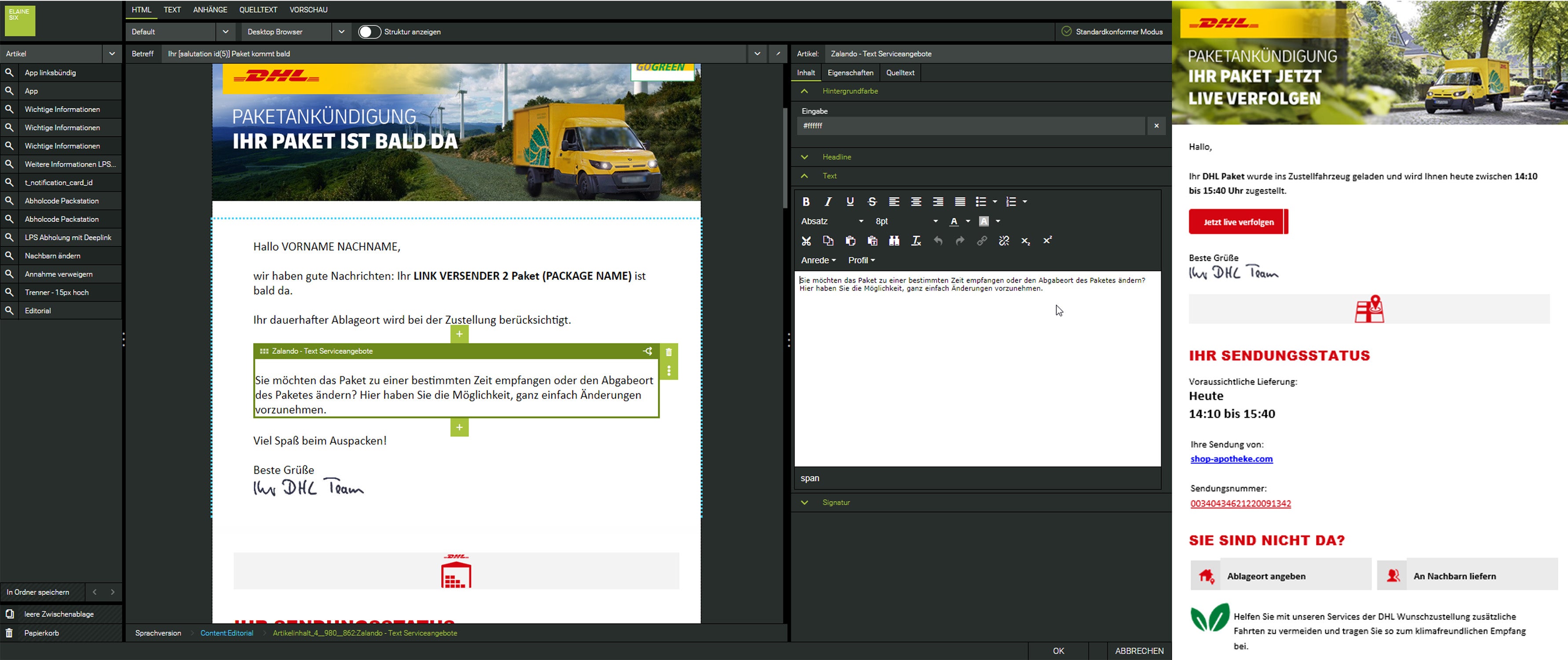Select the center-align text icon
Screen dimensions: 1568x660
coord(916,202)
